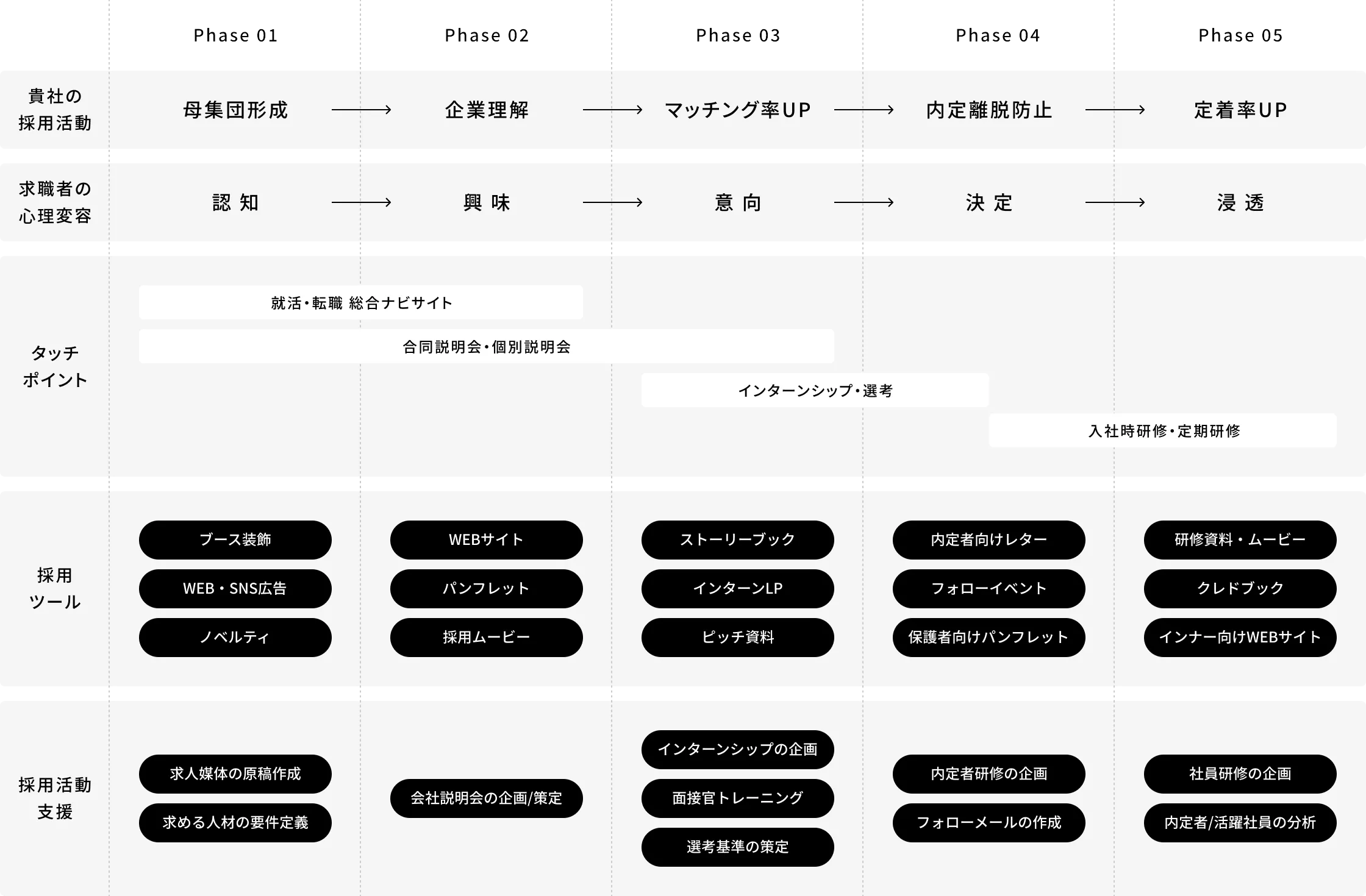Select the 合同説明会・個別説明会 touchpoint bar
1366x896 pixels.
pyautogui.click(x=486, y=346)
